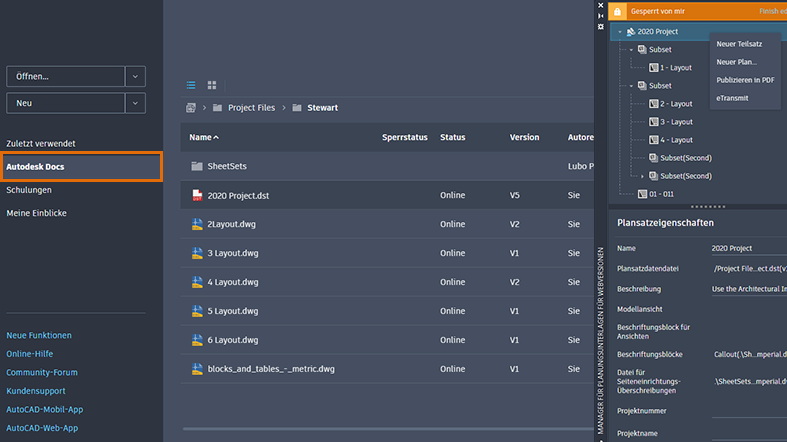Screen dimensions: 787x442
Task: Collapse the 2020 Project tree node
Action: 620,32
